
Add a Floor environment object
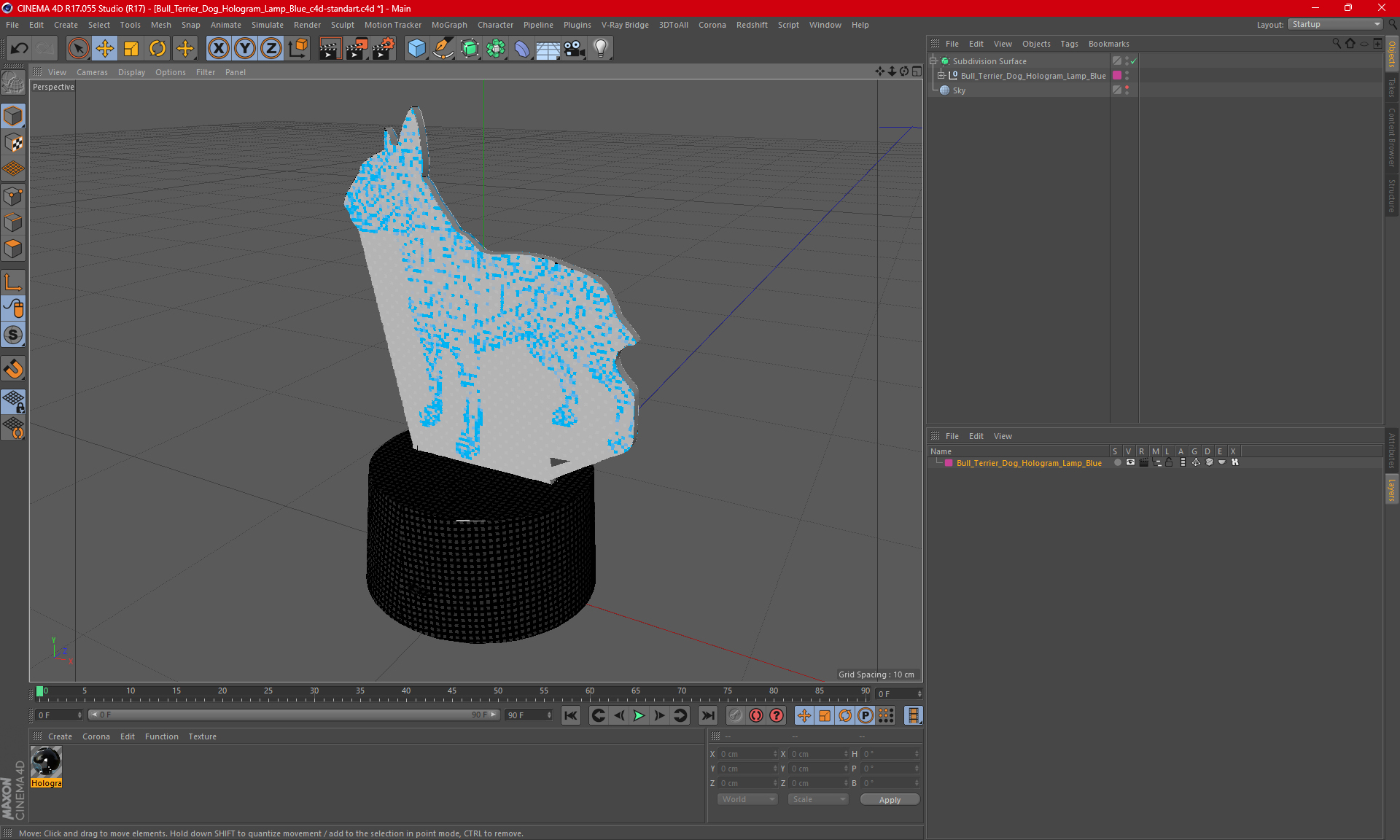point(548,49)
